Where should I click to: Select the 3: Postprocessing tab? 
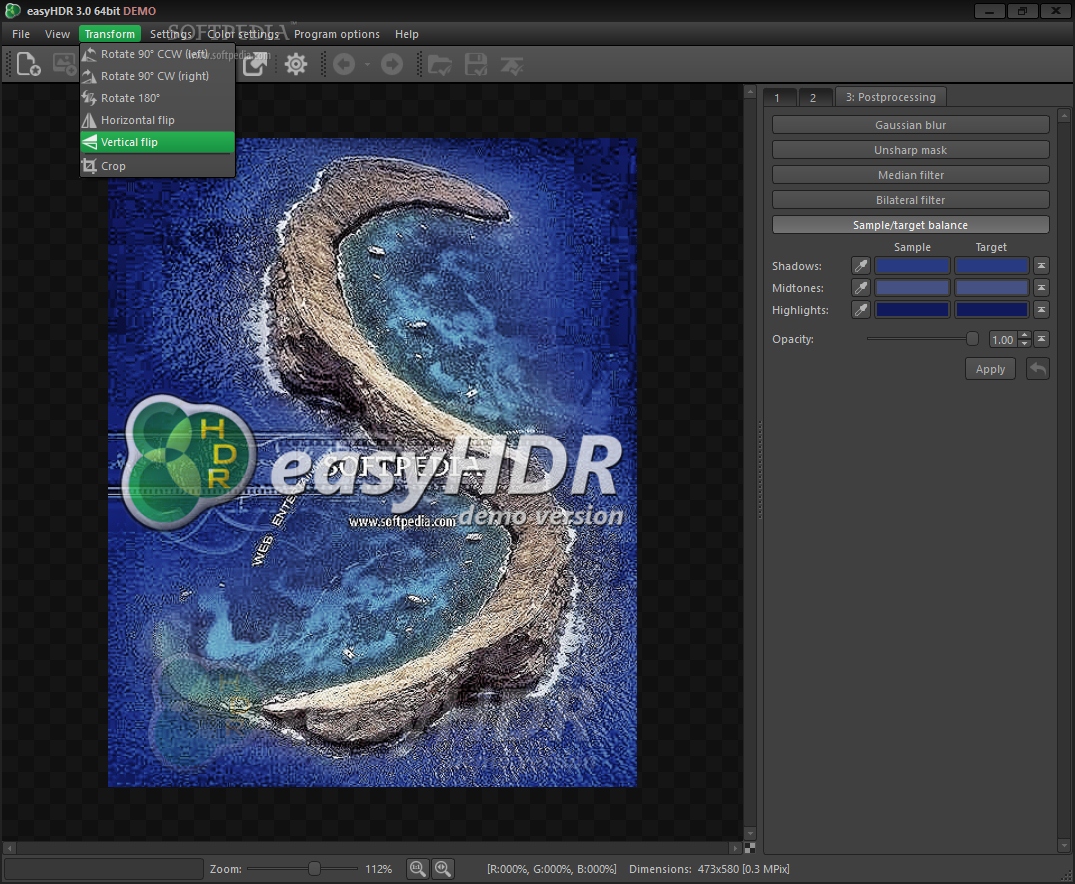point(891,97)
